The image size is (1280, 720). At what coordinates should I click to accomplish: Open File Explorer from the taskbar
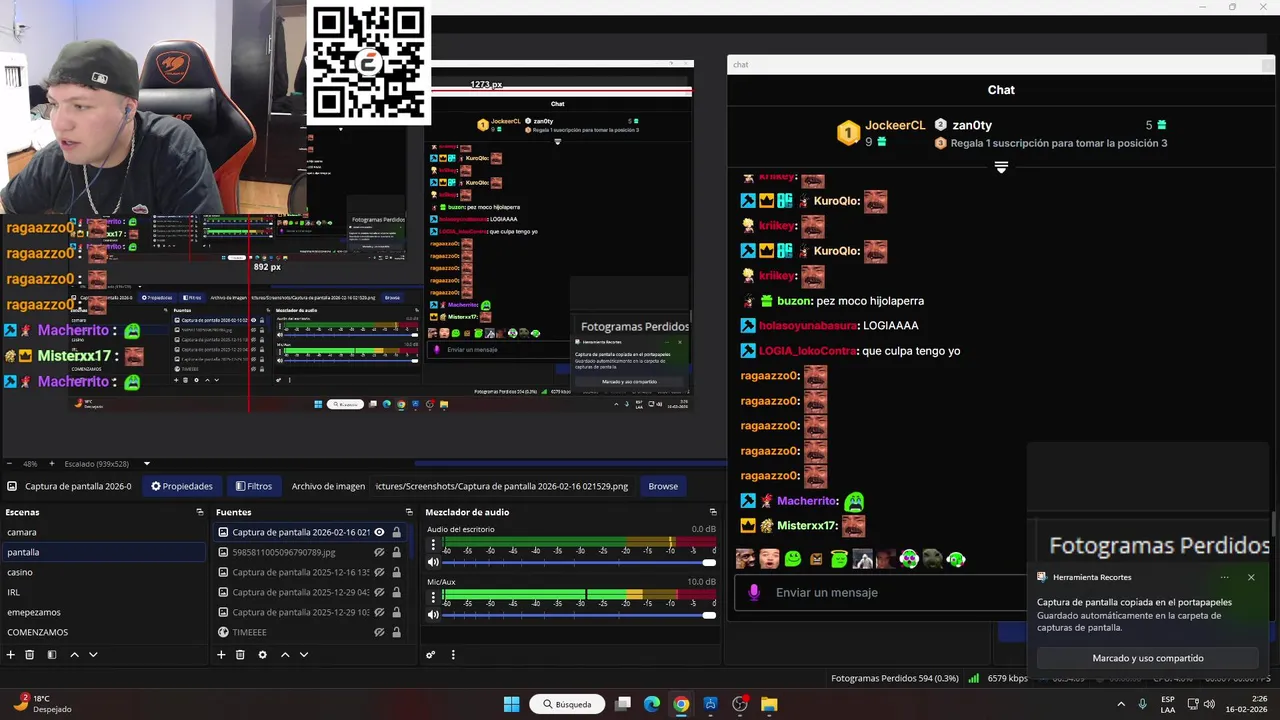pos(769,704)
